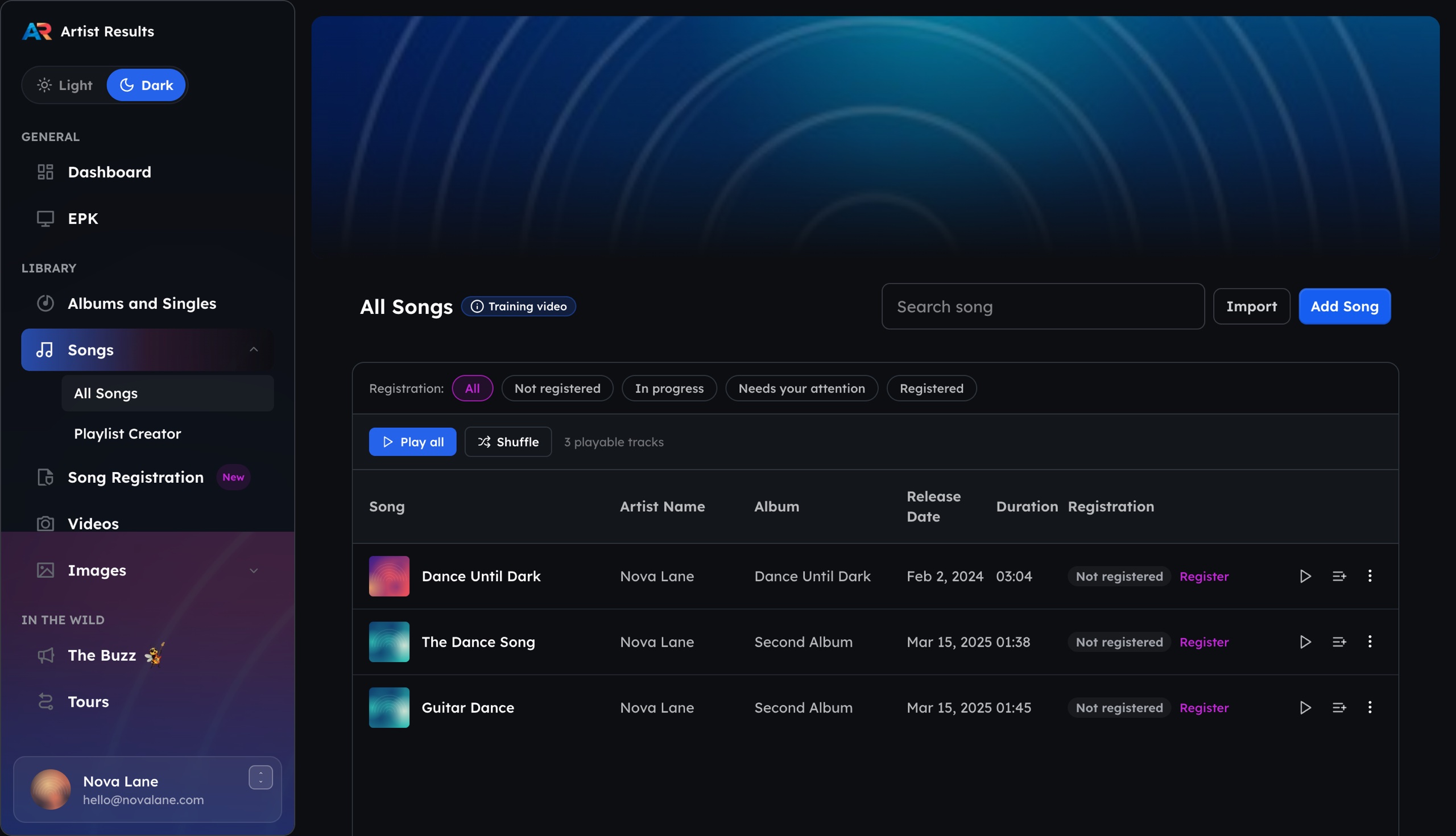The width and height of the screenshot is (1456, 836).
Task: Add Dance Until Dark to the queue
Action: pyautogui.click(x=1339, y=576)
